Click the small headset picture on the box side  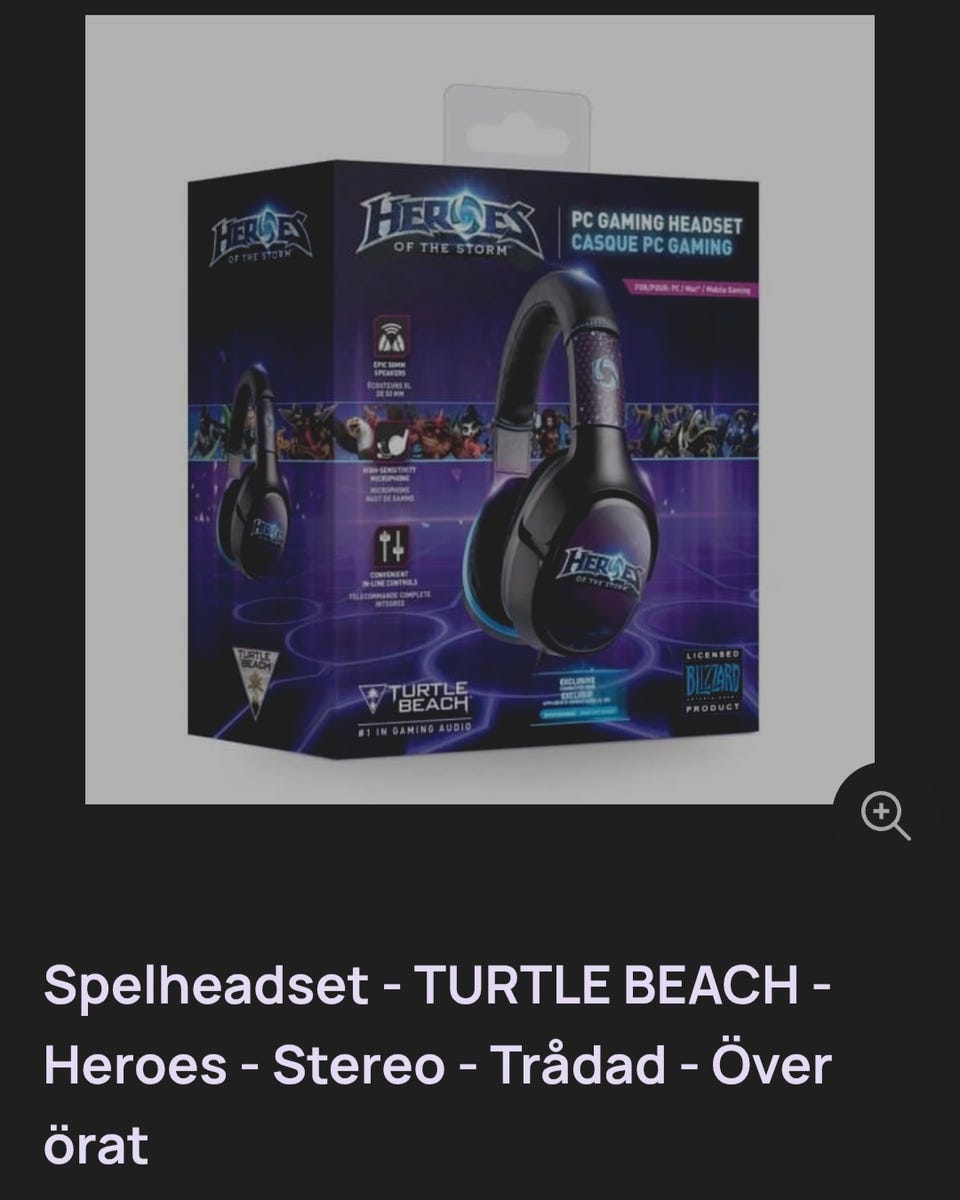click(x=253, y=470)
